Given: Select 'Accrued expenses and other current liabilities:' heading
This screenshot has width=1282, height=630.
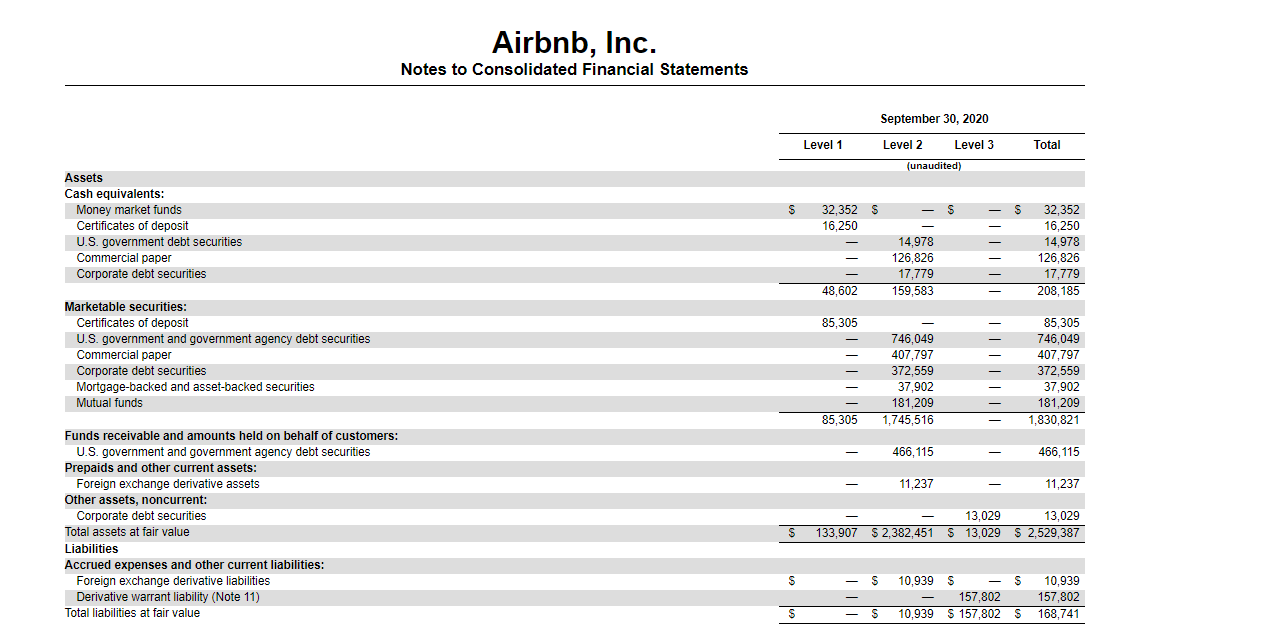Looking at the screenshot, I should point(195,565).
